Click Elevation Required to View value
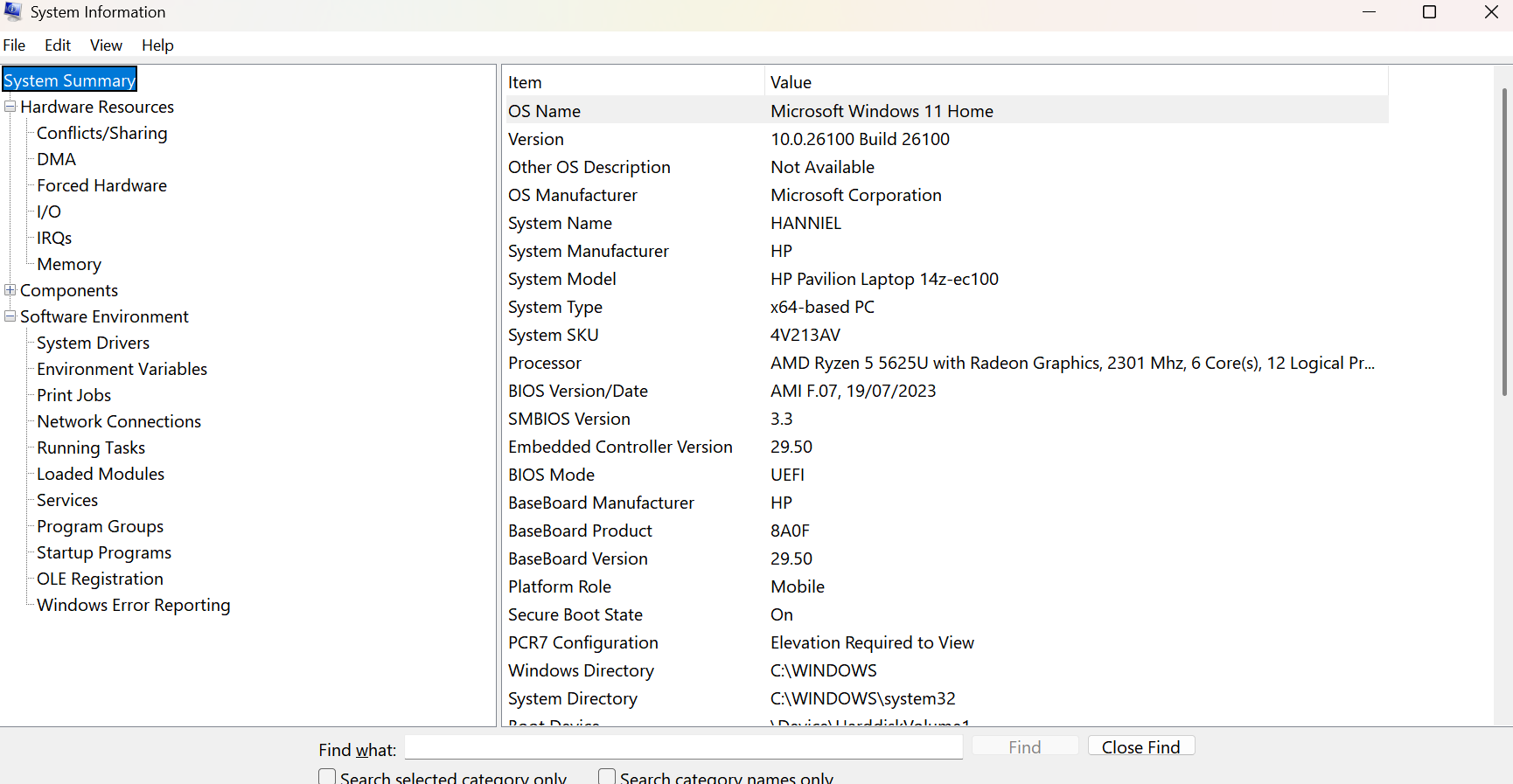 pos(872,642)
